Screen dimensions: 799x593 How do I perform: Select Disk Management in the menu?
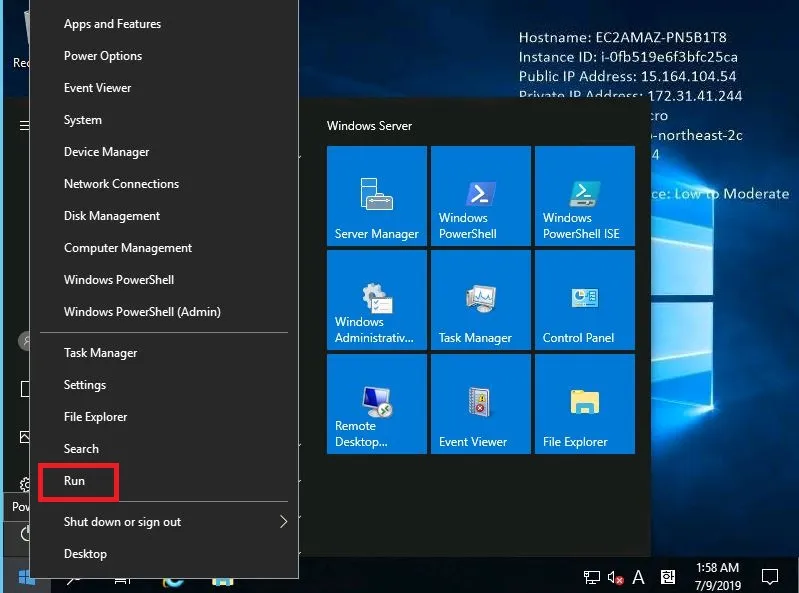pos(112,216)
